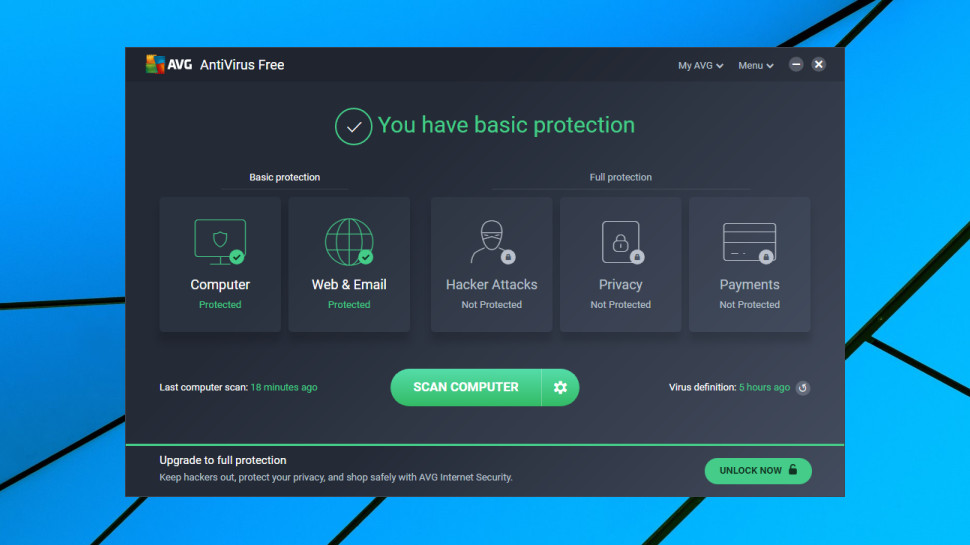The width and height of the screenshot is (970, 545).
Task: Click the 'Full protection' section heading
Action: (x=620, y=178)
